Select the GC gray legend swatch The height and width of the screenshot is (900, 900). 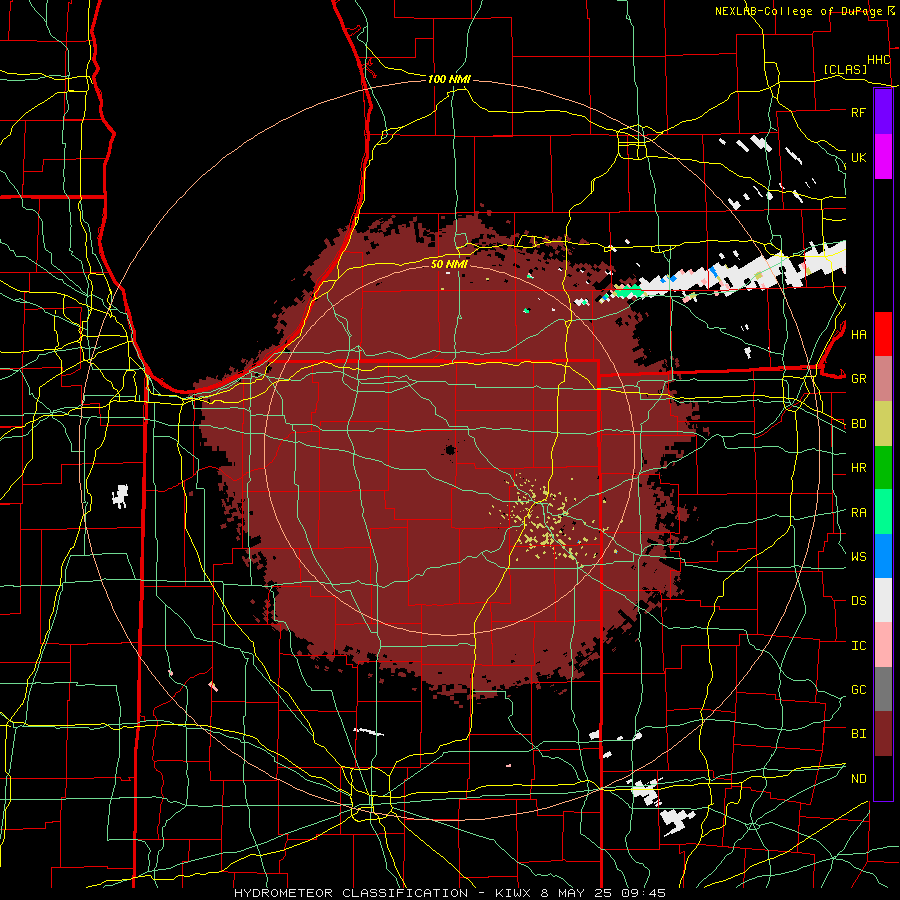click(883, 689)
